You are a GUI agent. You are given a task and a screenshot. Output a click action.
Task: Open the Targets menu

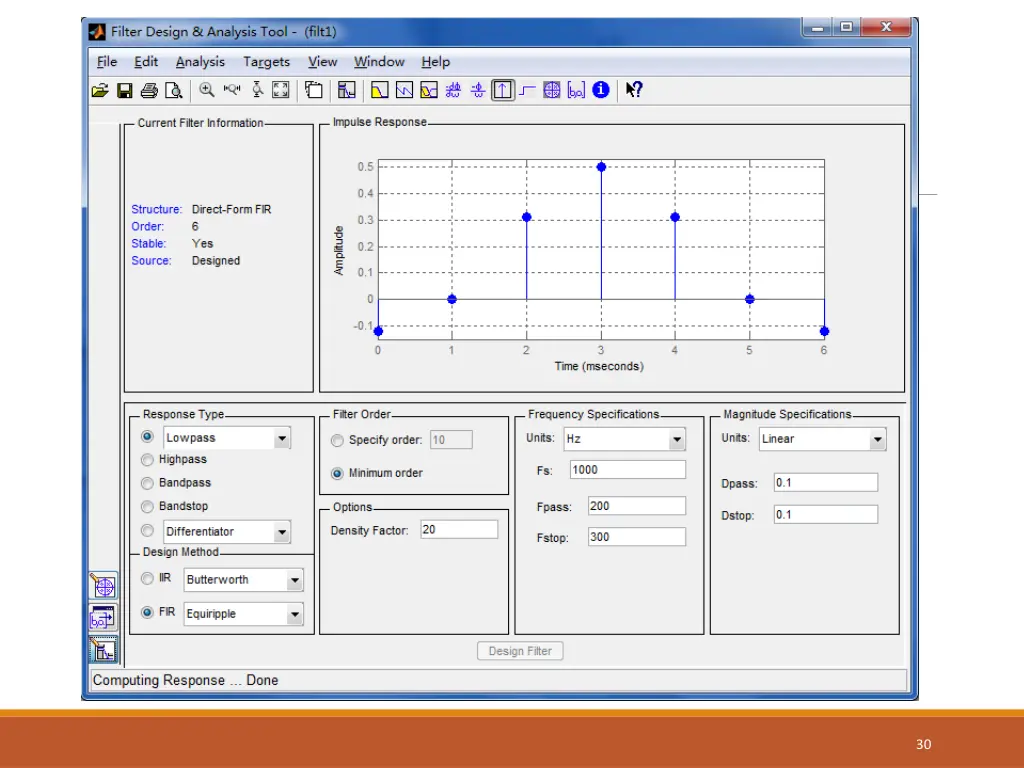pyautogui.click(x=266, y=62)
